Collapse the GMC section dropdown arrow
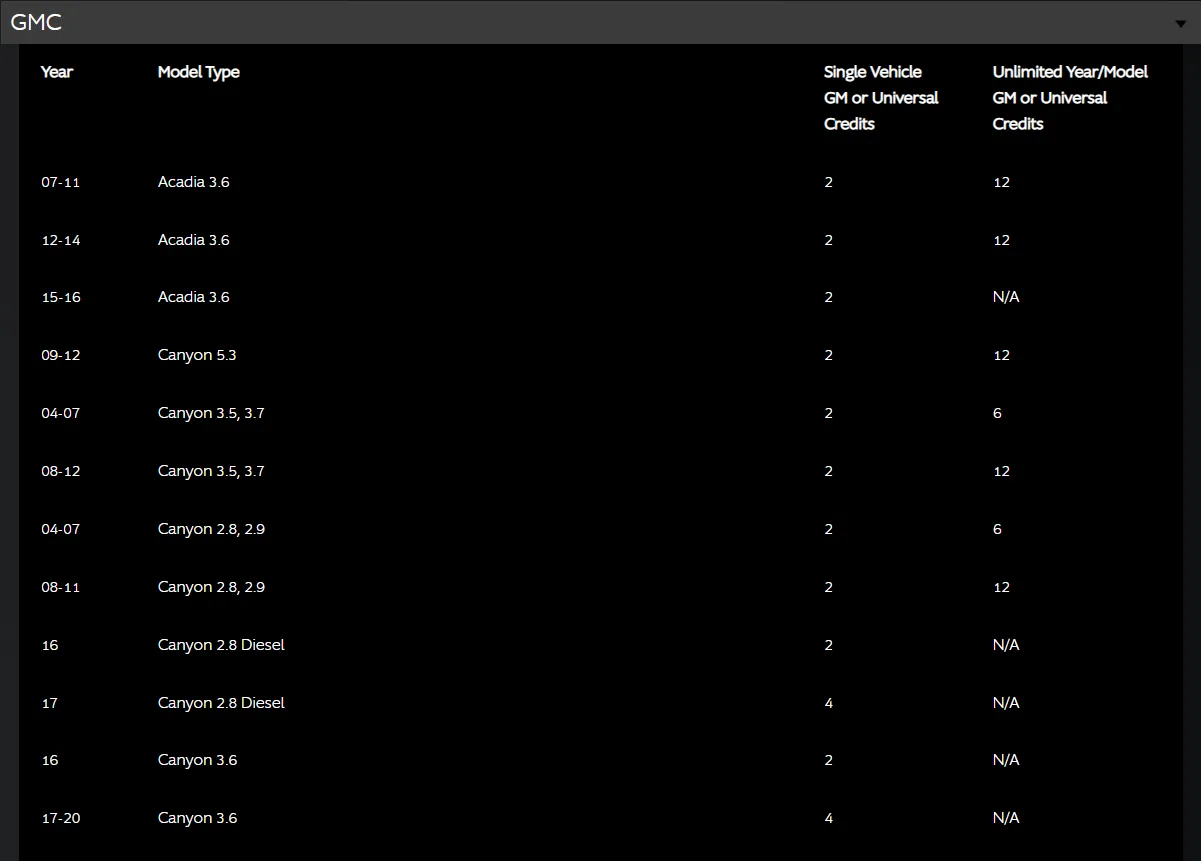This screenshot has width=1201, height=861. click(x=1181, y=24)
